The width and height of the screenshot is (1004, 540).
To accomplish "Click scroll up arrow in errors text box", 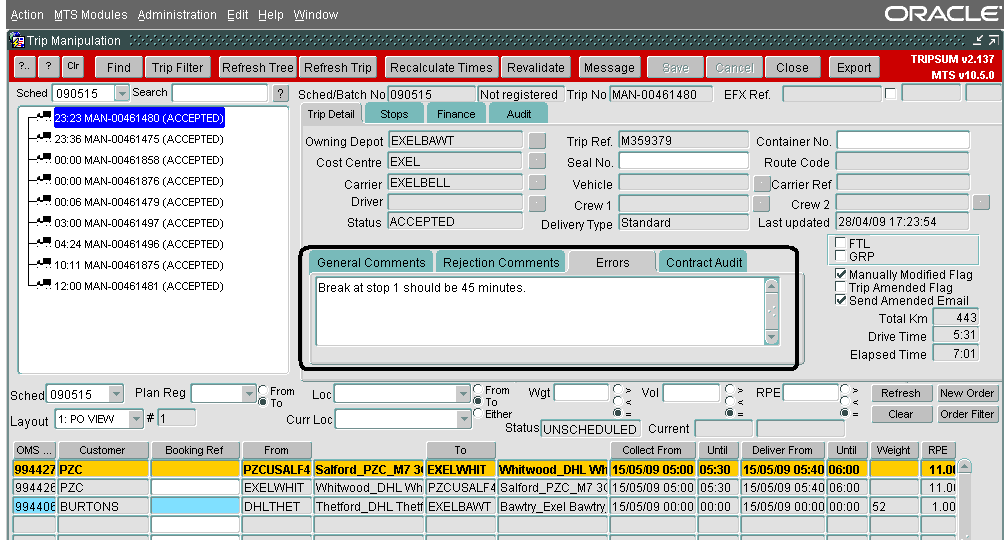I will (772, 286).
